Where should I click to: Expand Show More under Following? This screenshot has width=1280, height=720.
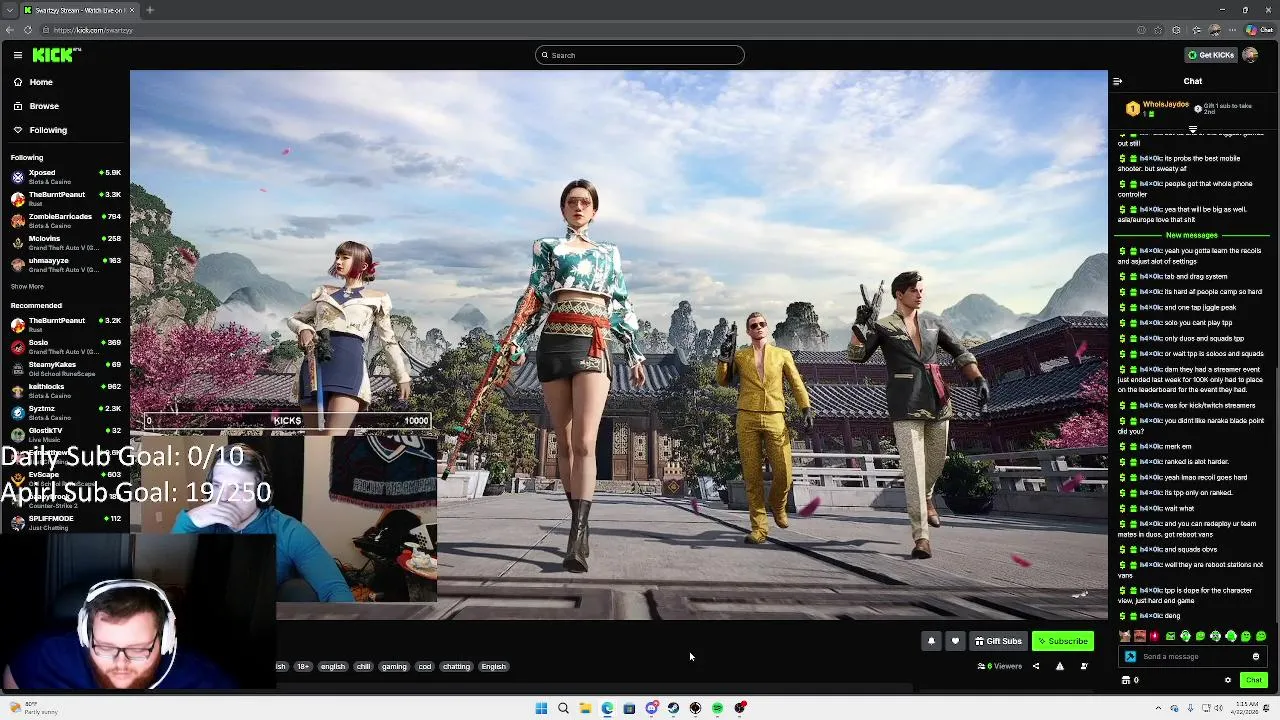(x=27, y=287)
